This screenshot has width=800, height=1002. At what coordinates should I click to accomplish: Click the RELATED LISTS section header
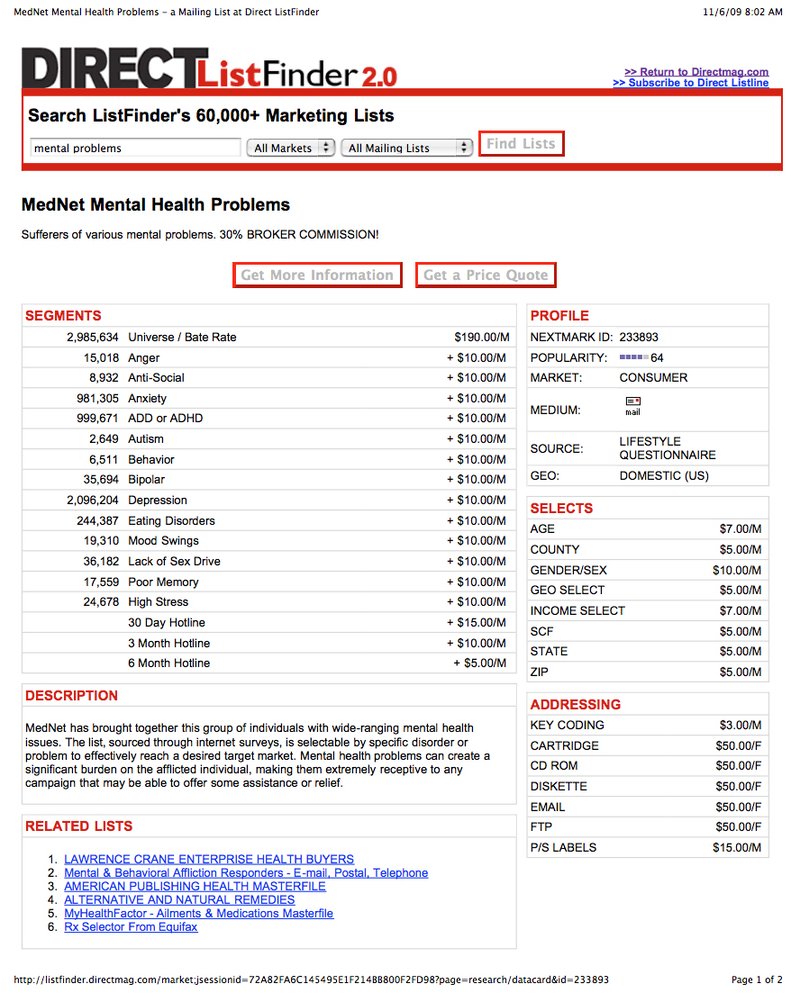point(79,826)
